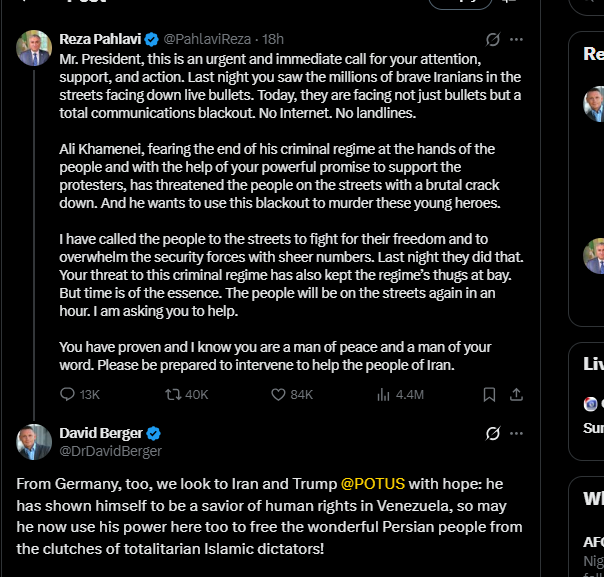View the post's 4.4M views analytics
This screenshot has width=604, height=577.
pyautogui.click(x=383, y=394)
